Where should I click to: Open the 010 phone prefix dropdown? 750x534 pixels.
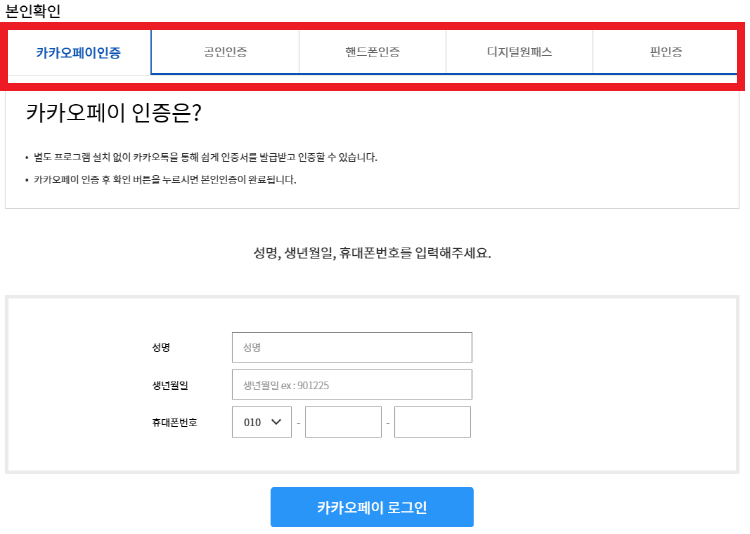point(262,422)
